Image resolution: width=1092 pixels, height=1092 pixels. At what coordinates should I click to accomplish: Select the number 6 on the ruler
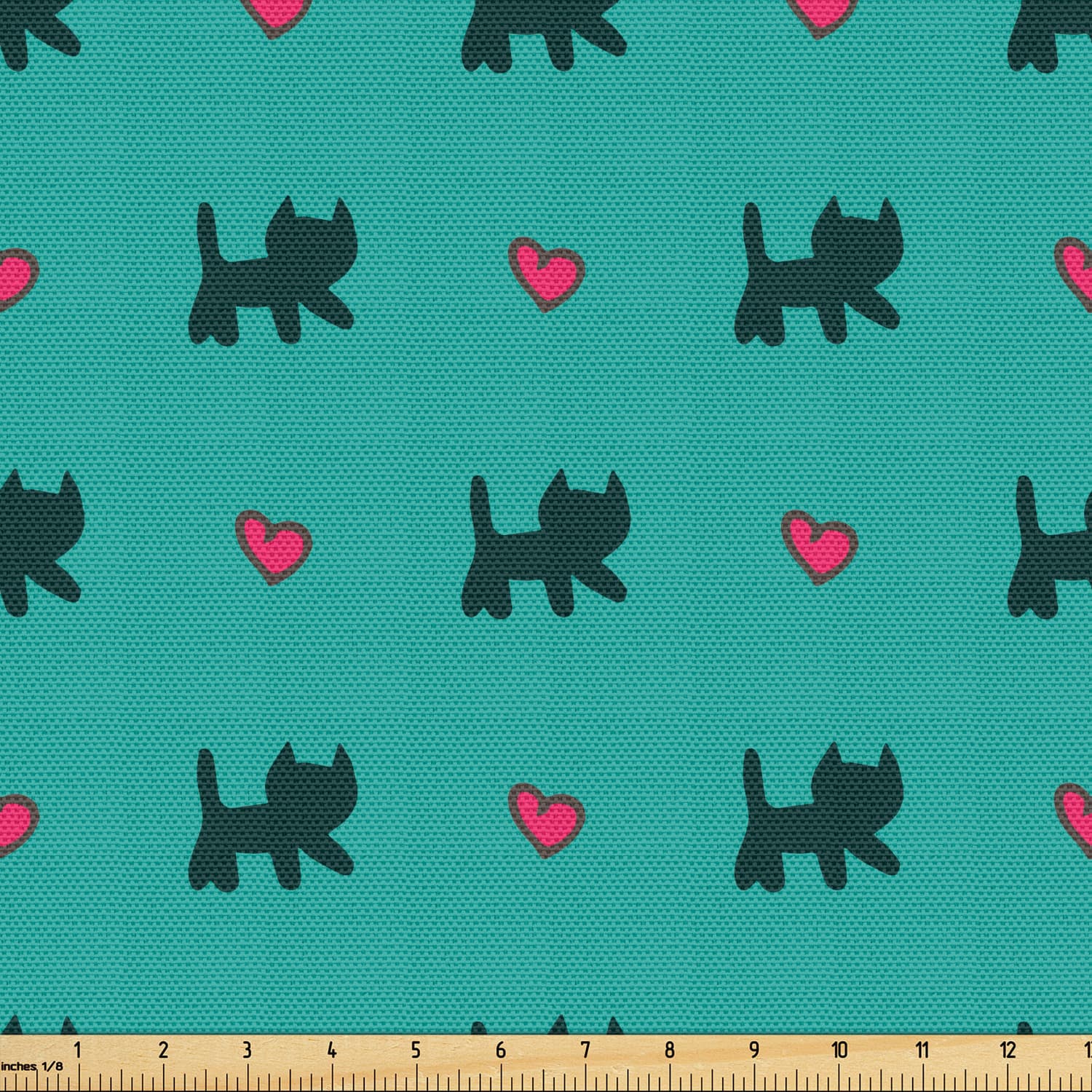[501, 1050]
